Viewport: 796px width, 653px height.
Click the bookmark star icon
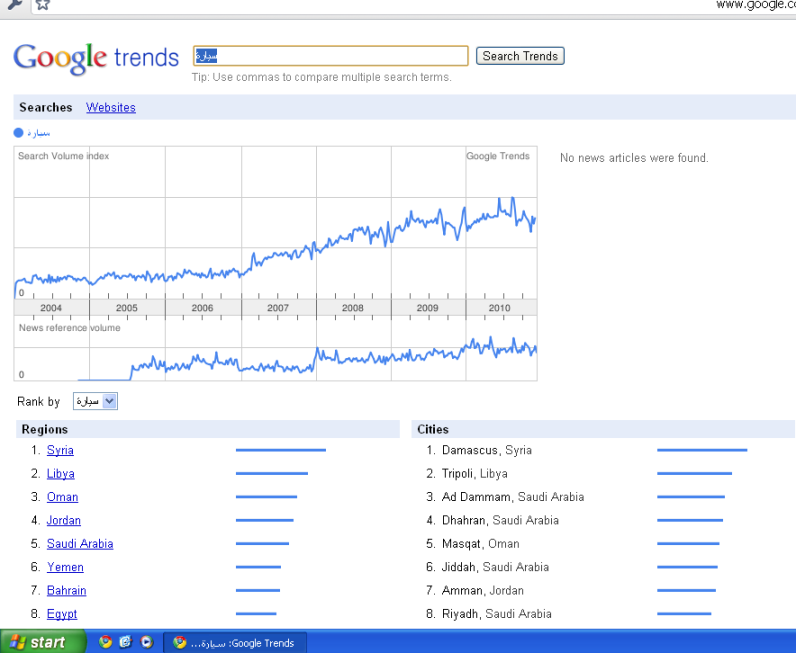pos(42,4)
